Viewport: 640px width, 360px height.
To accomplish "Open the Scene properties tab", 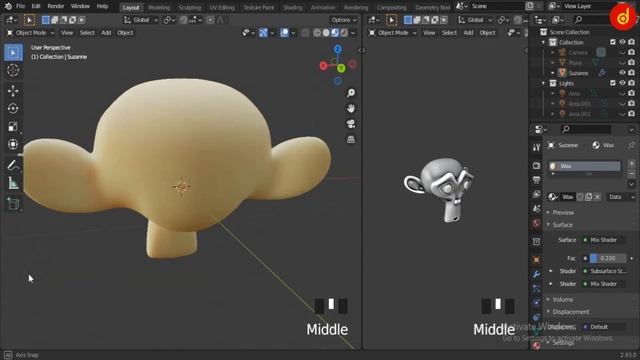I will point(536,209).
